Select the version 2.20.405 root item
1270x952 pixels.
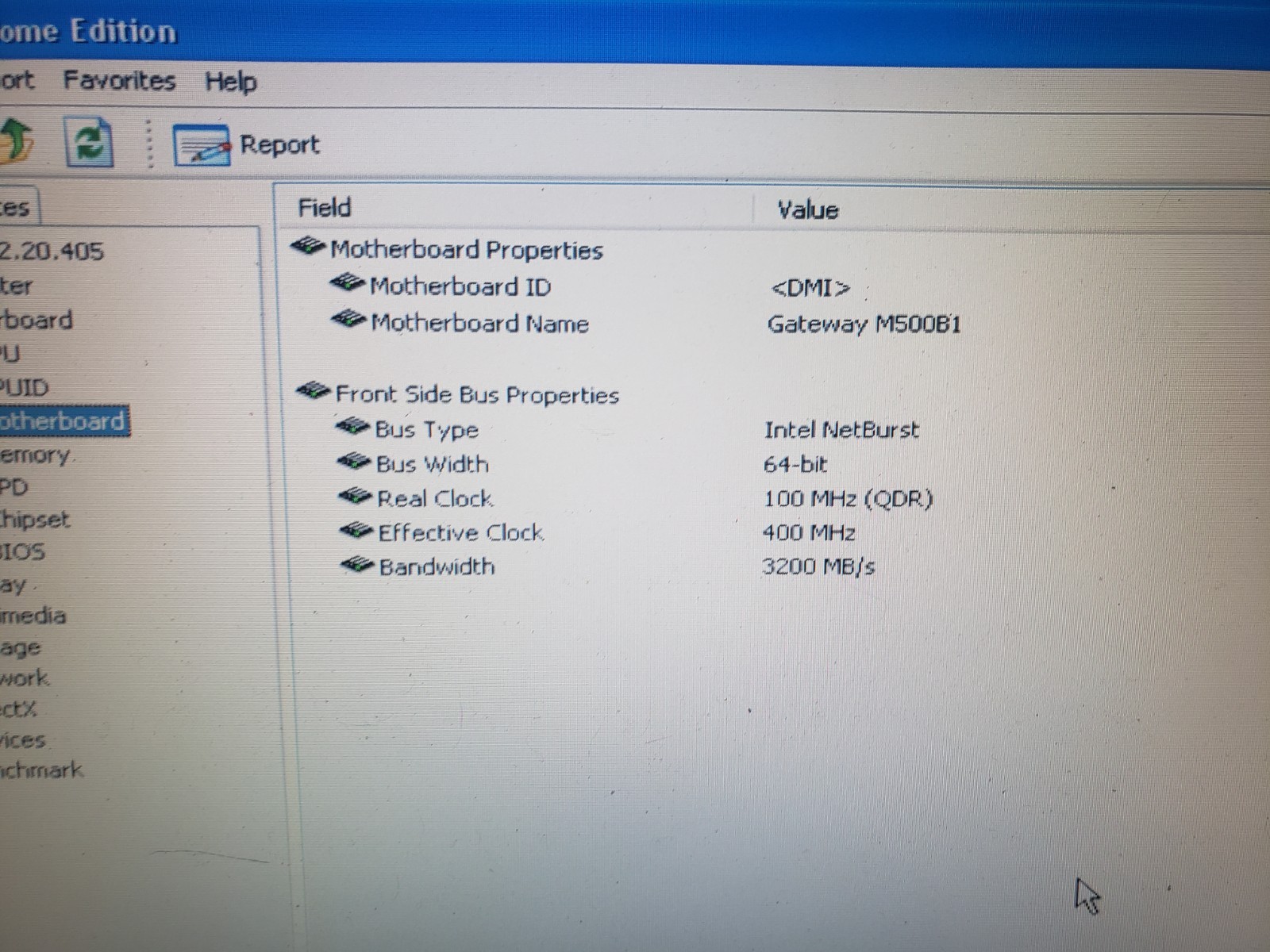[52, 251]
